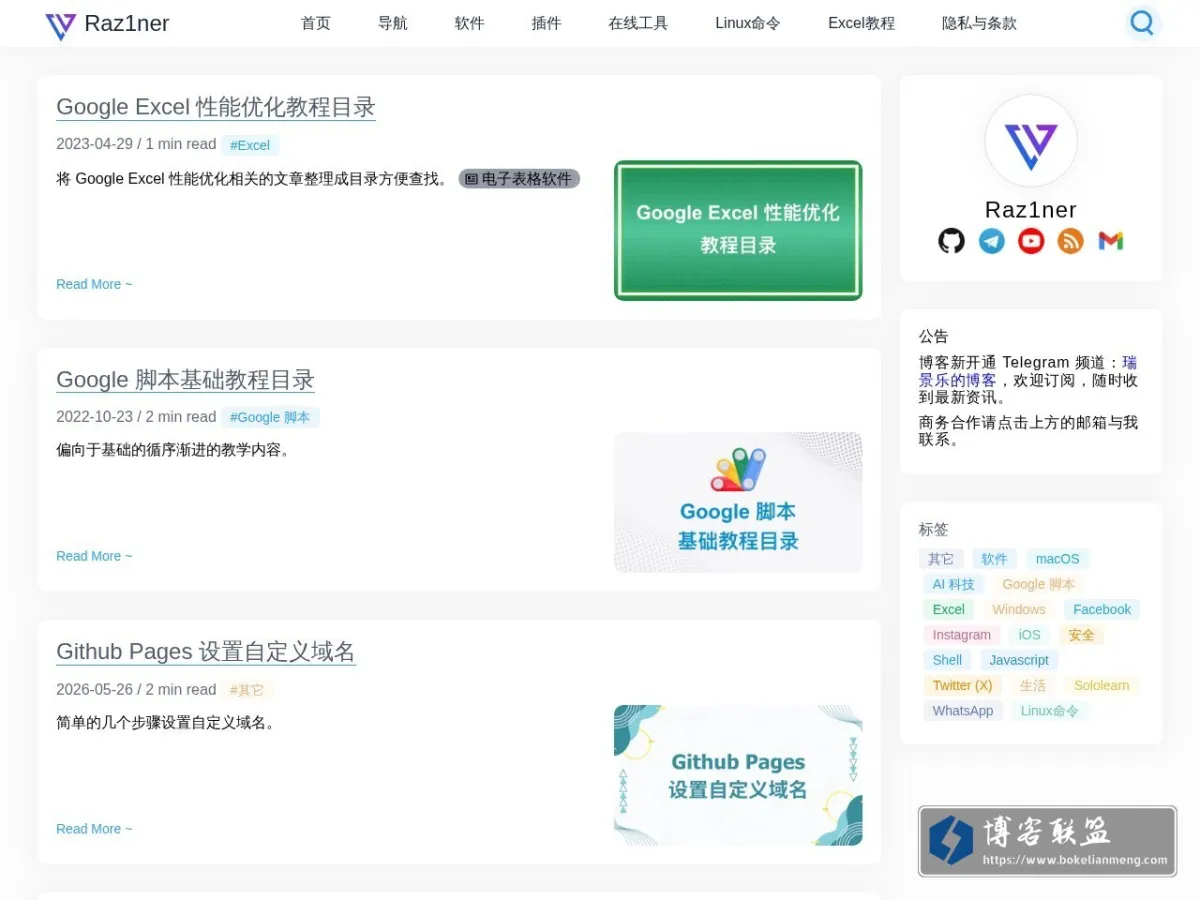Select the Windows tag
Screen dimensions: 1200x900
[x=1019, y=609]
